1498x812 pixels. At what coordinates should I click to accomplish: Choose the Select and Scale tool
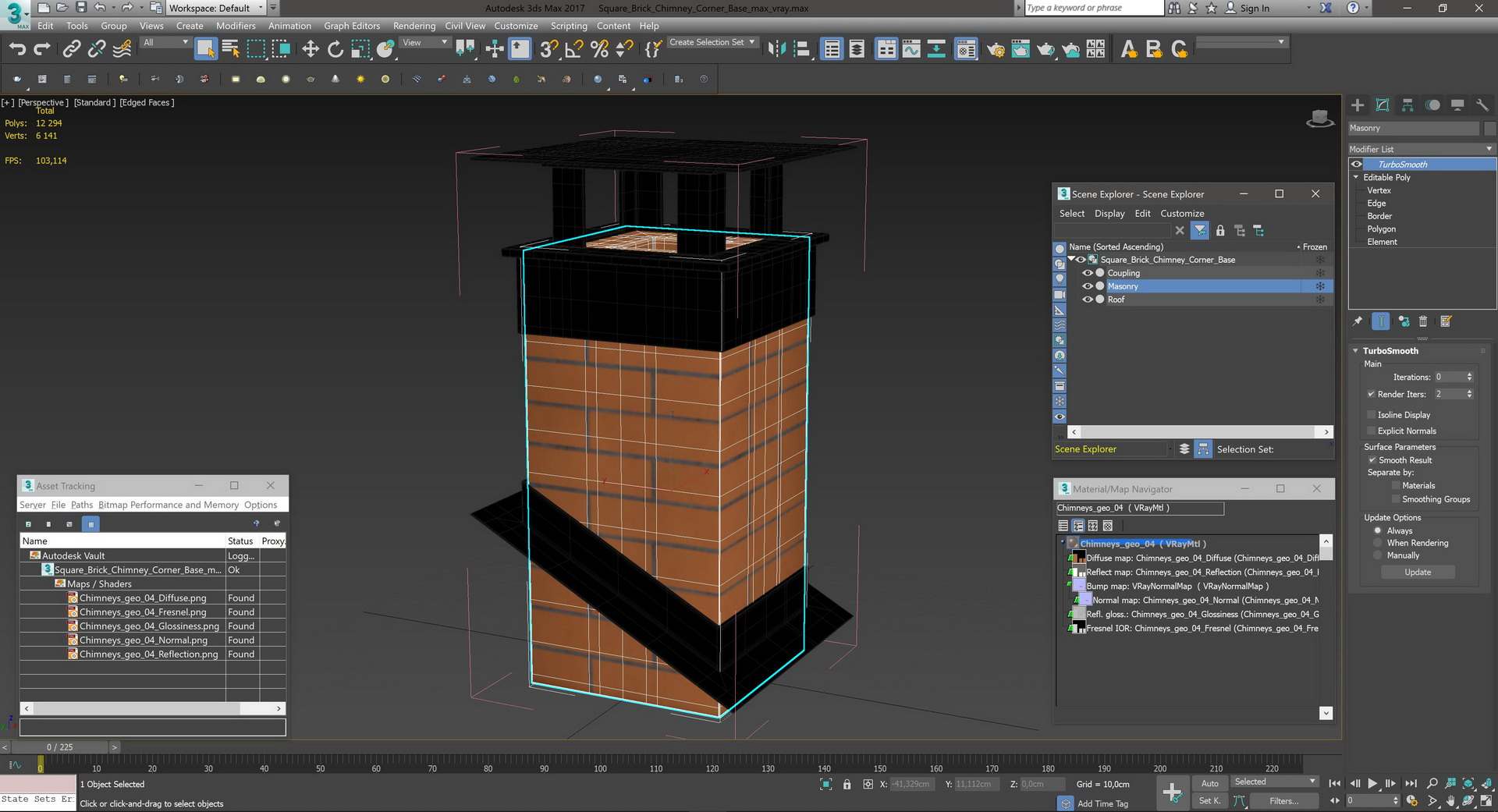coord(360,49)
